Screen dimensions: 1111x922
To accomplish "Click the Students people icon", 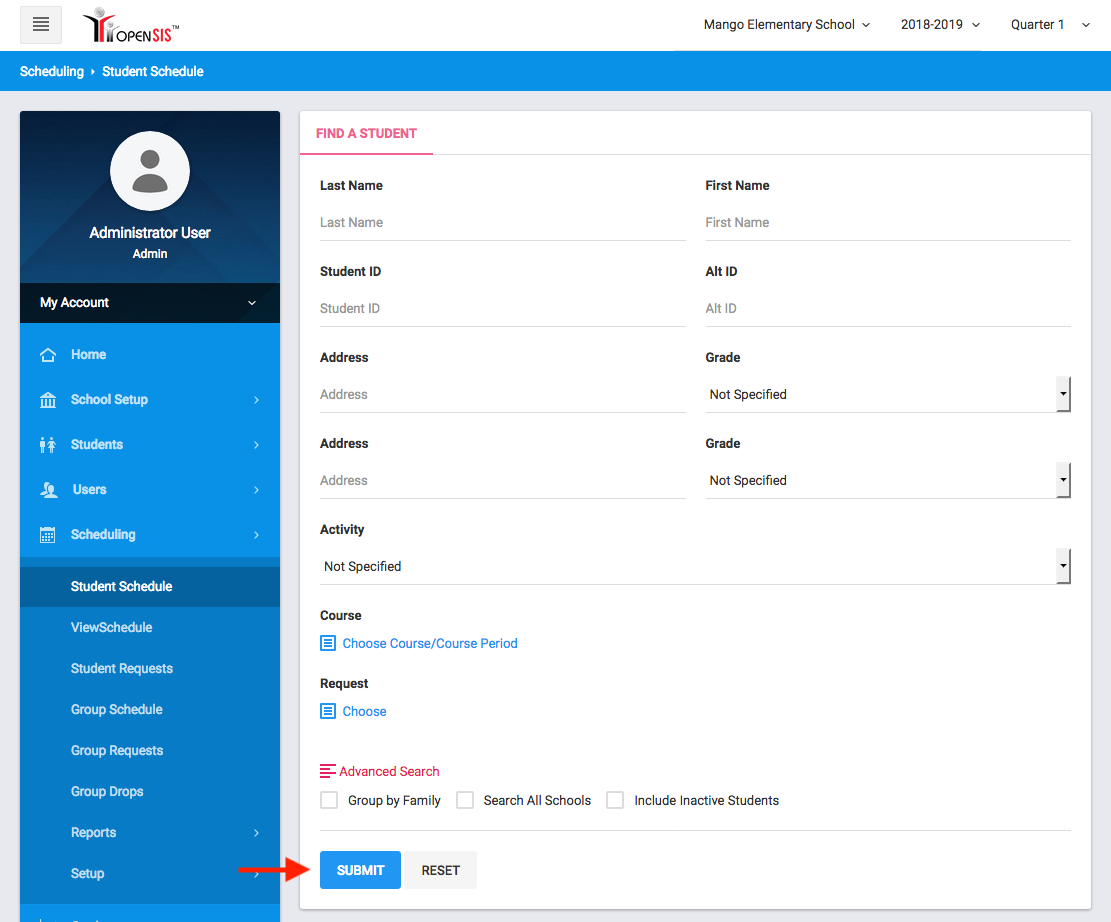I will [48, 445].
